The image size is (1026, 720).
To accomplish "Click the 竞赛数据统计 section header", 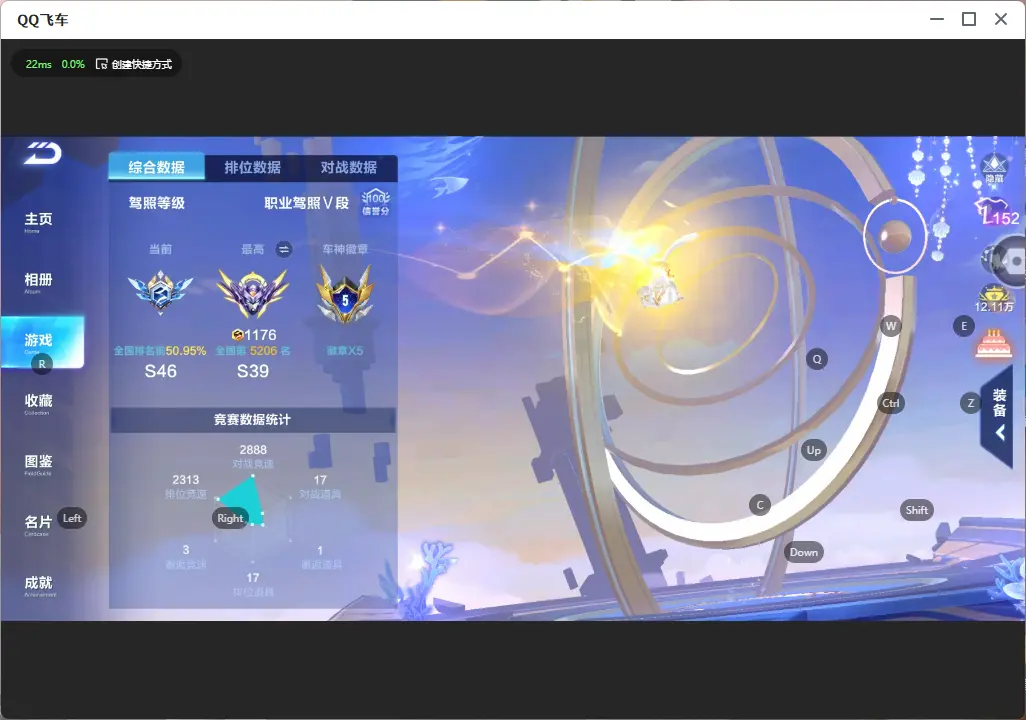I will coord(253,420).
